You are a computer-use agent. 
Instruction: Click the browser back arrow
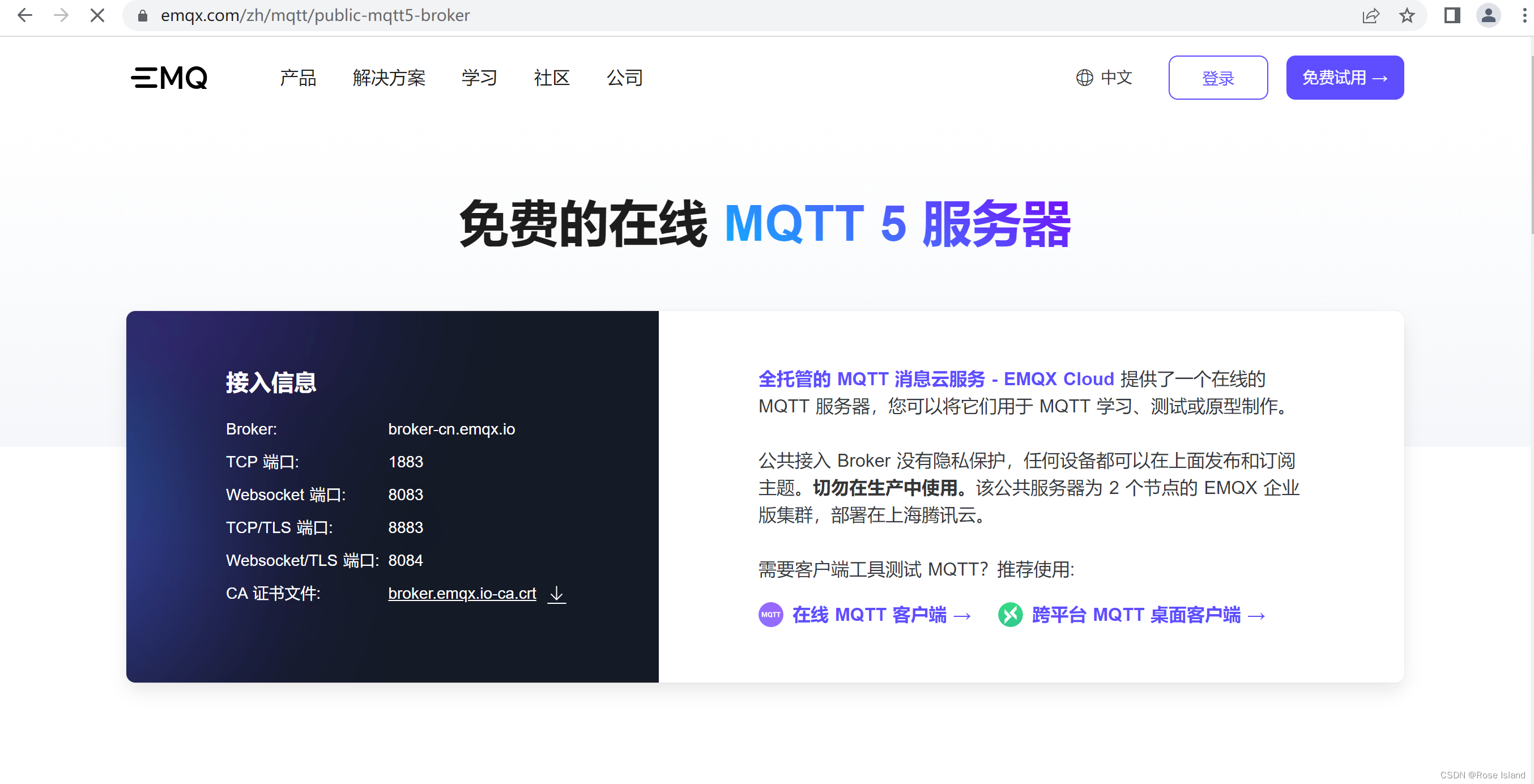24,15
